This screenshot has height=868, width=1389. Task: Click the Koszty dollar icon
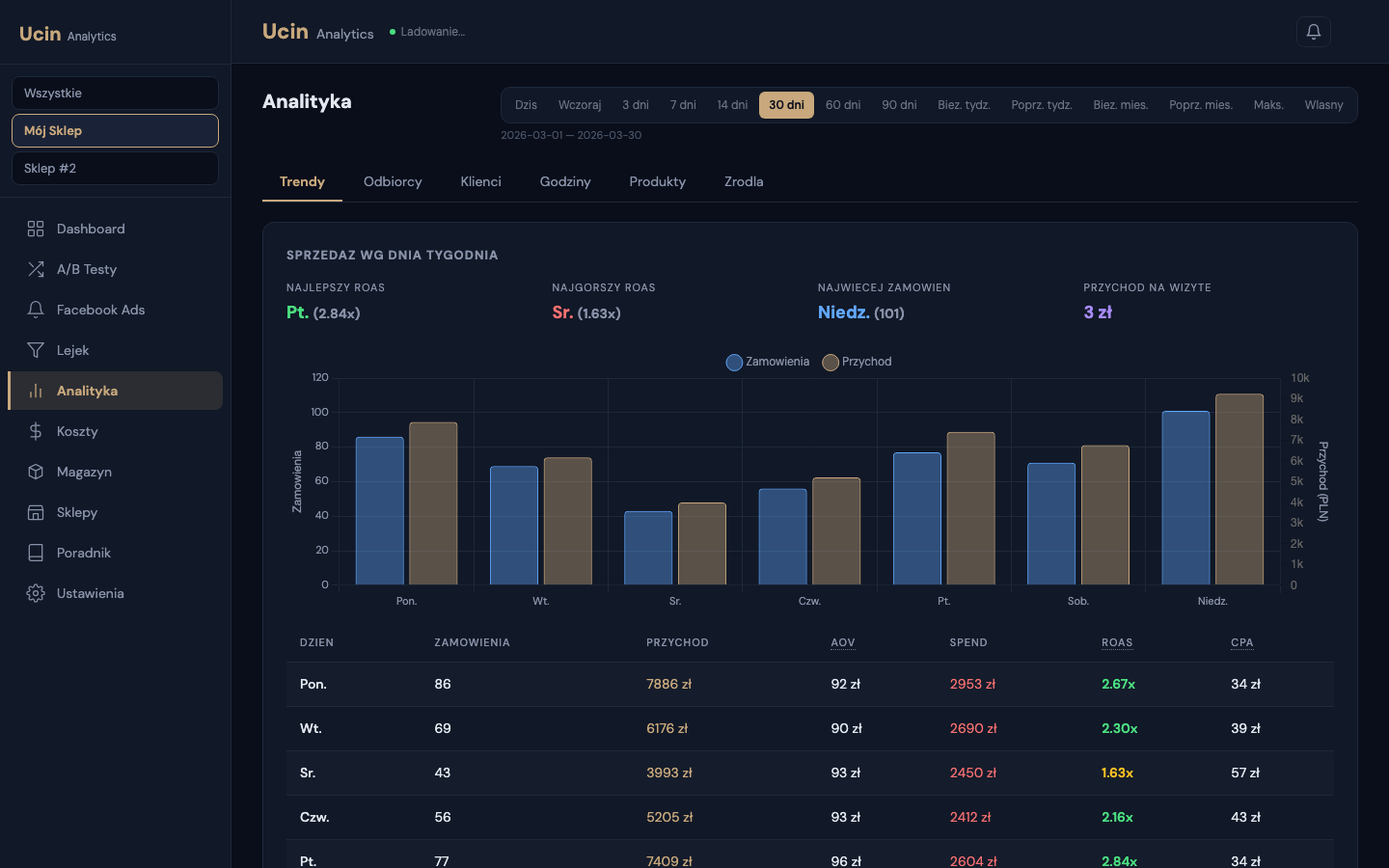36,431
